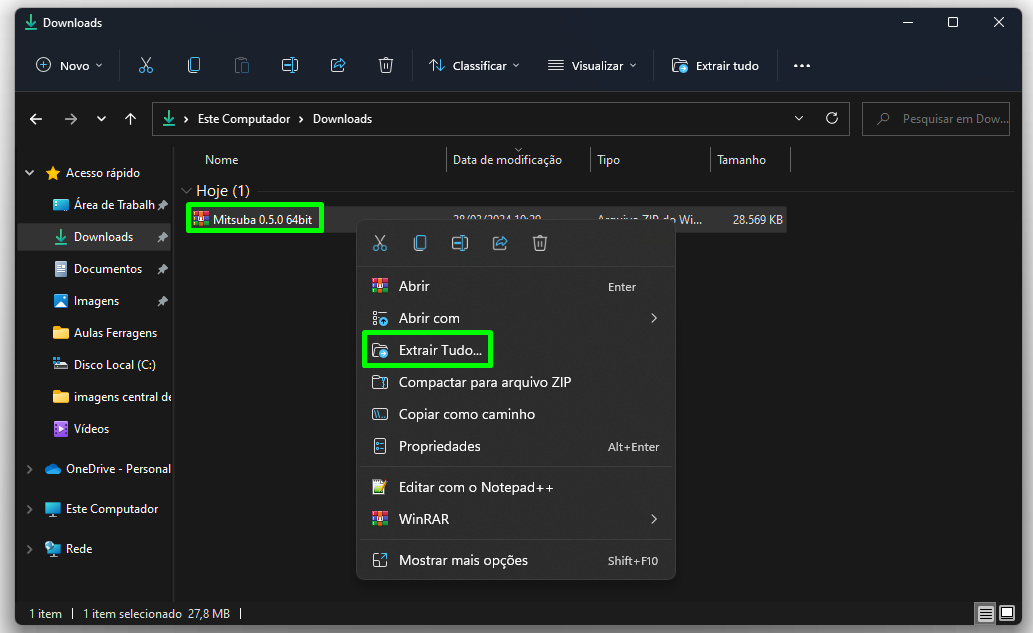
Task: Click Rename icon in the context menu
Action: [x=460, y=244]
